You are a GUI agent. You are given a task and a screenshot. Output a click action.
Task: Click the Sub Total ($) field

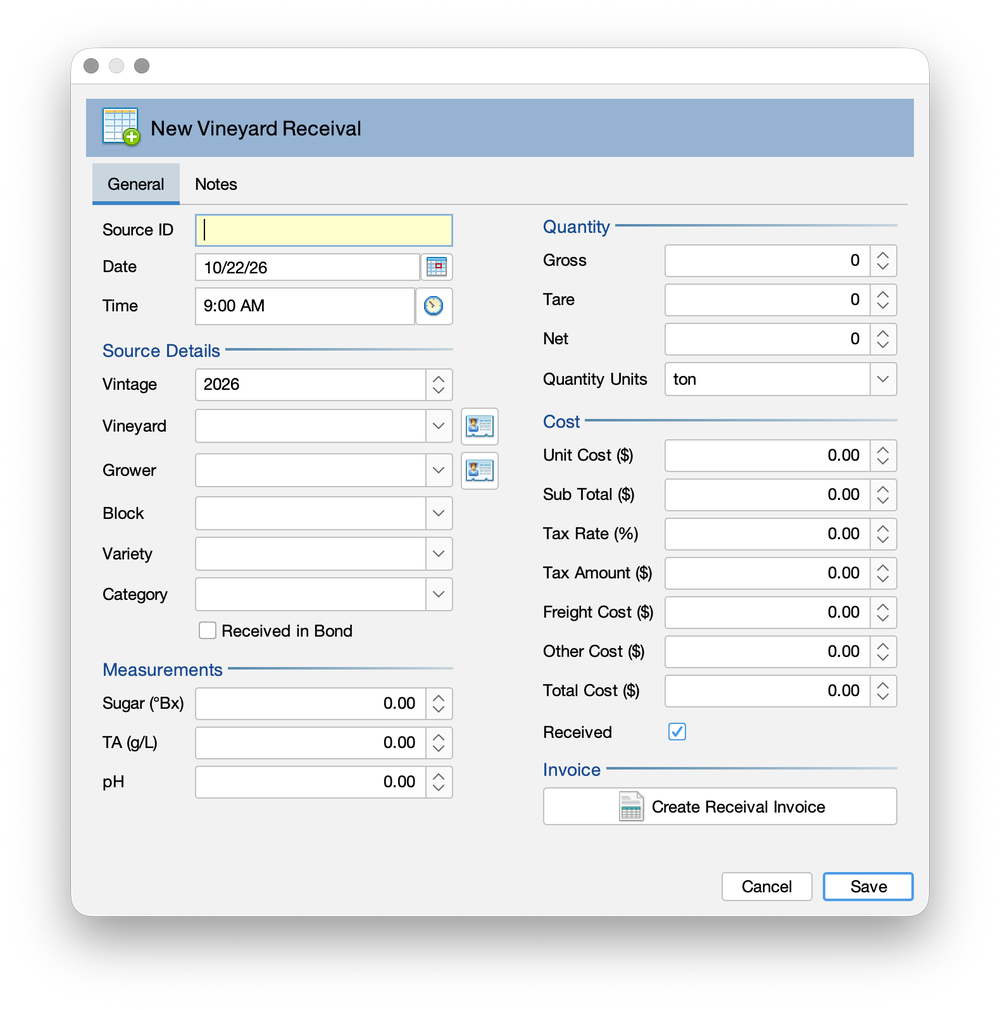(x=767, y=495)
